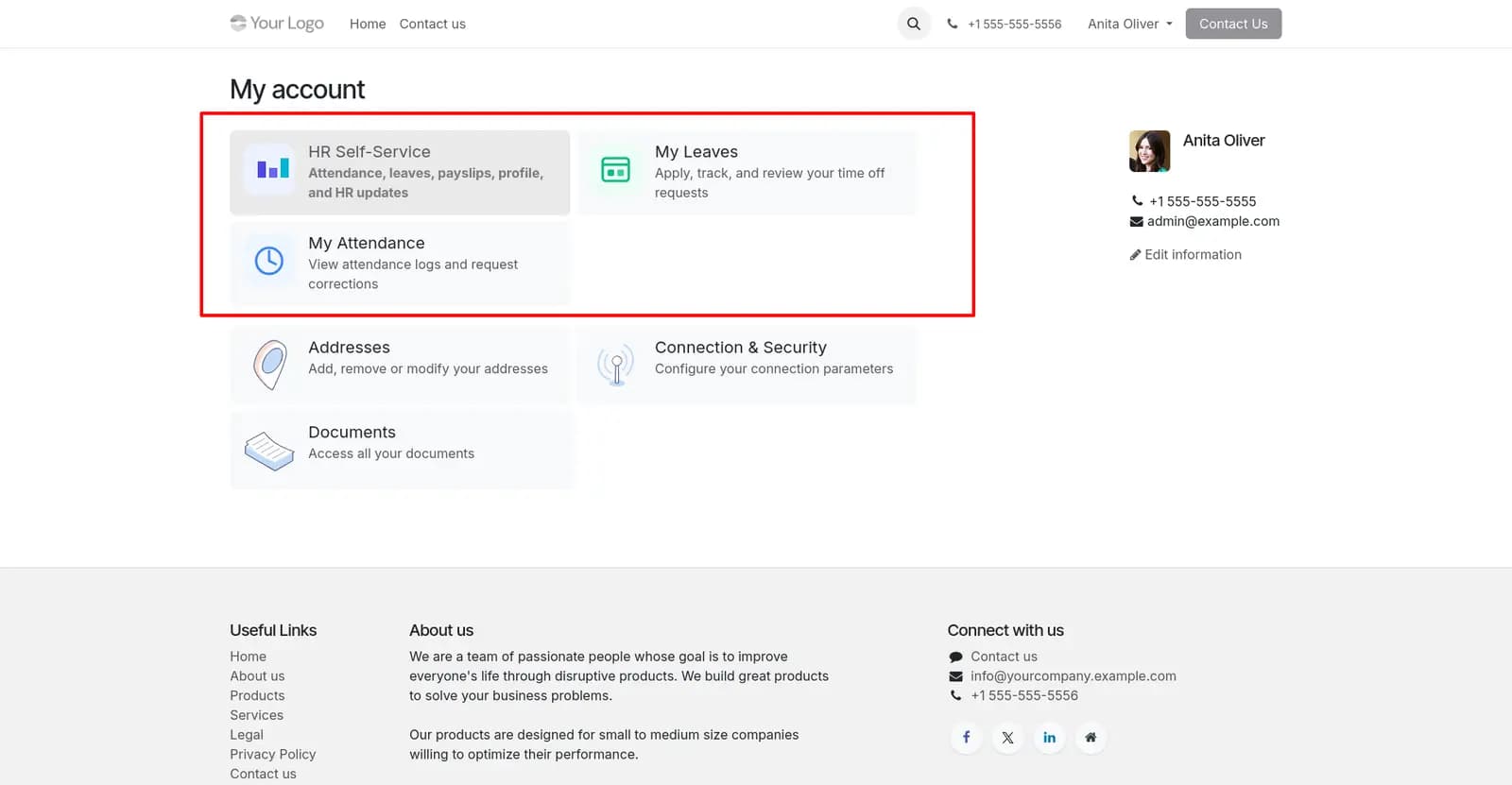Click the My account heading
The width and height of the screenshot is (1512, 785).
click(x=297, y=90)
